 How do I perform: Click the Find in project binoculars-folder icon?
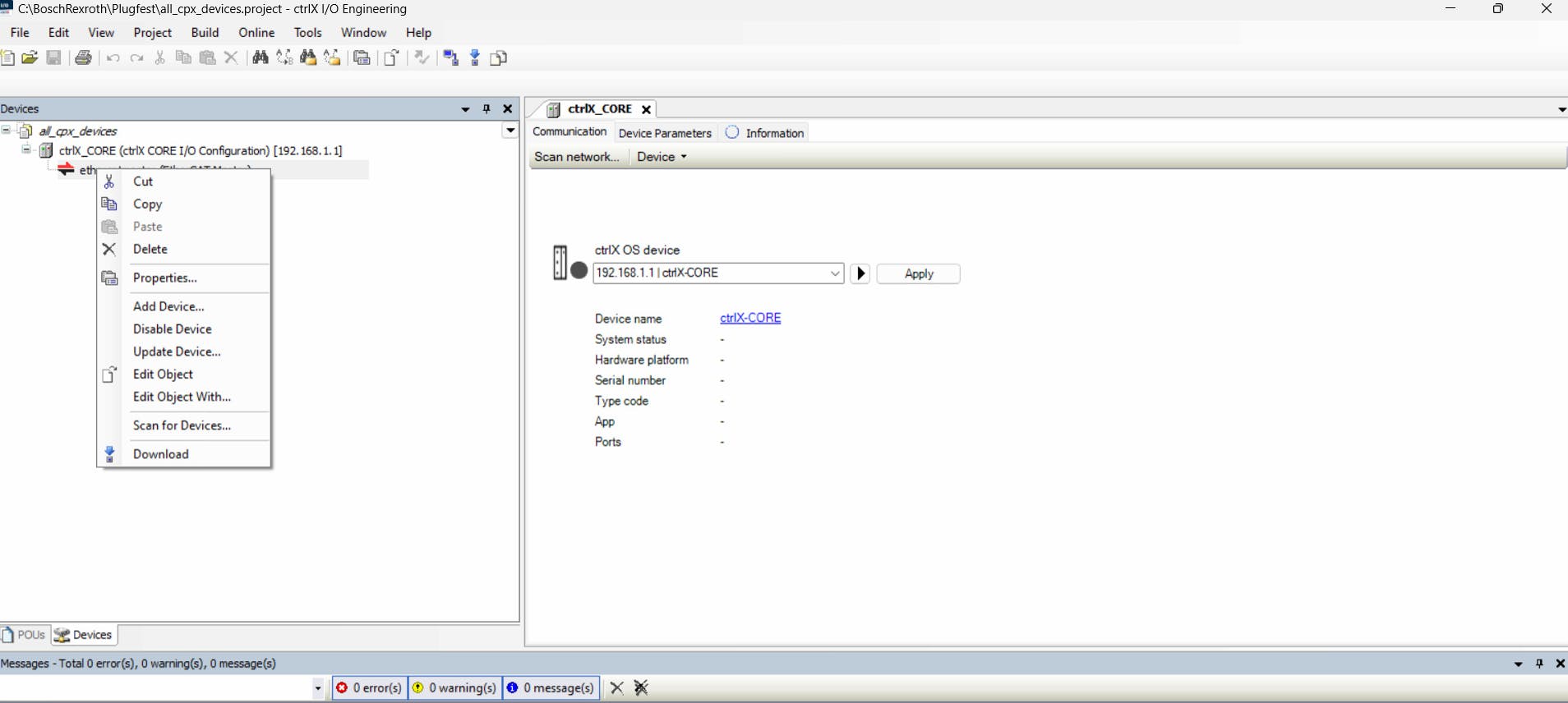point(308,57)
